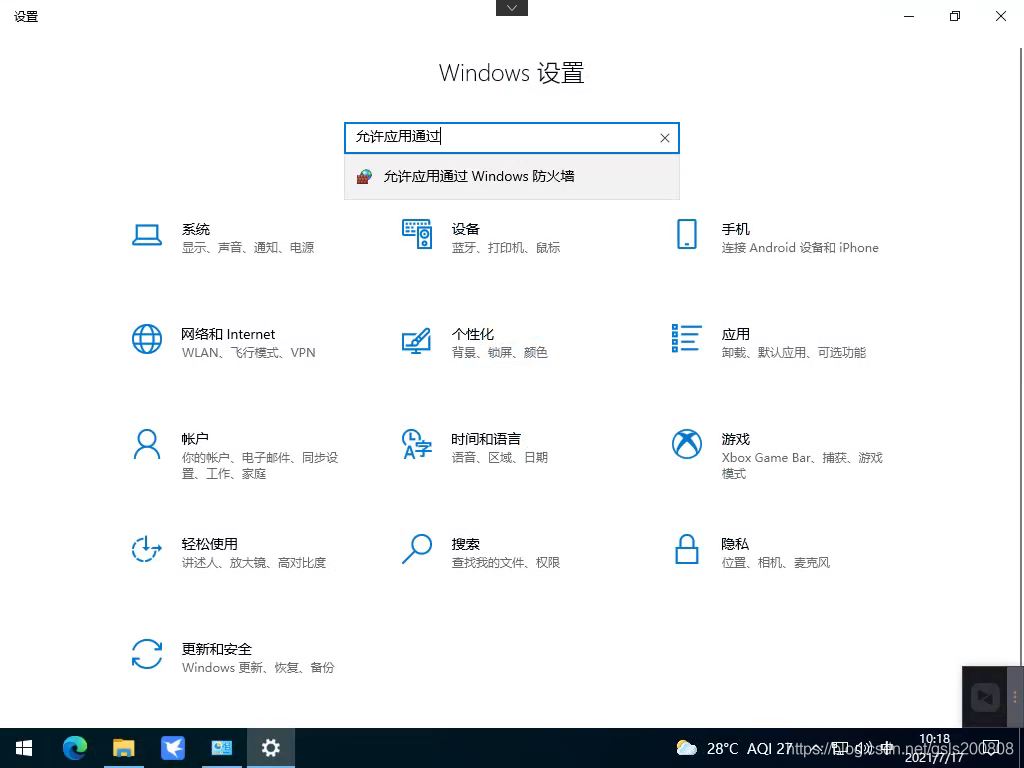Open File Explorer from the taskbar

coord(123,748)
